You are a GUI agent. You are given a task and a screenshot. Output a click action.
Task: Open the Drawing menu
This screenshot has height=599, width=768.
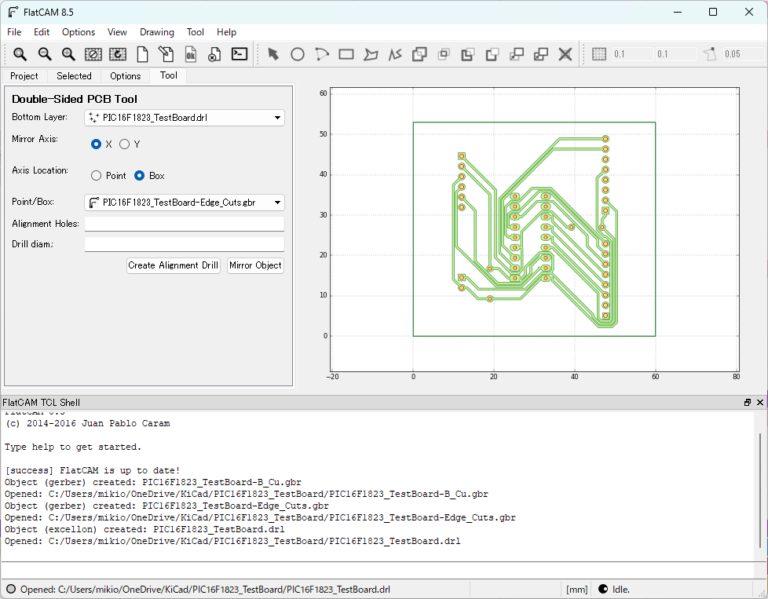pyautogui.click(x=157, y=32)
